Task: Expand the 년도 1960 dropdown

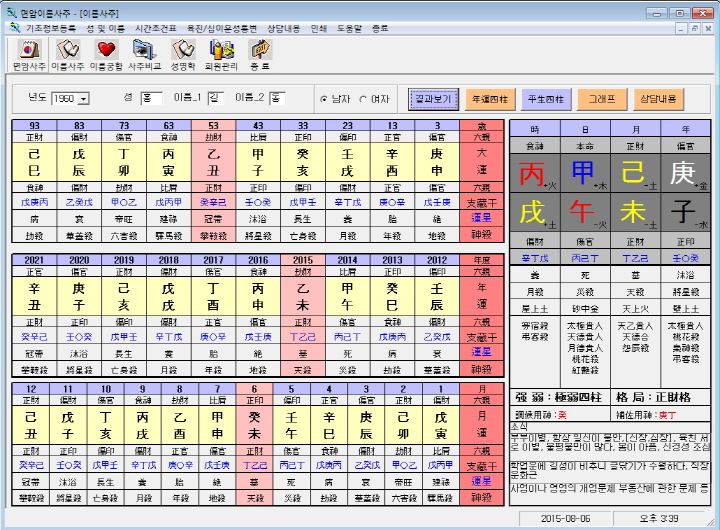Action: 84,99
